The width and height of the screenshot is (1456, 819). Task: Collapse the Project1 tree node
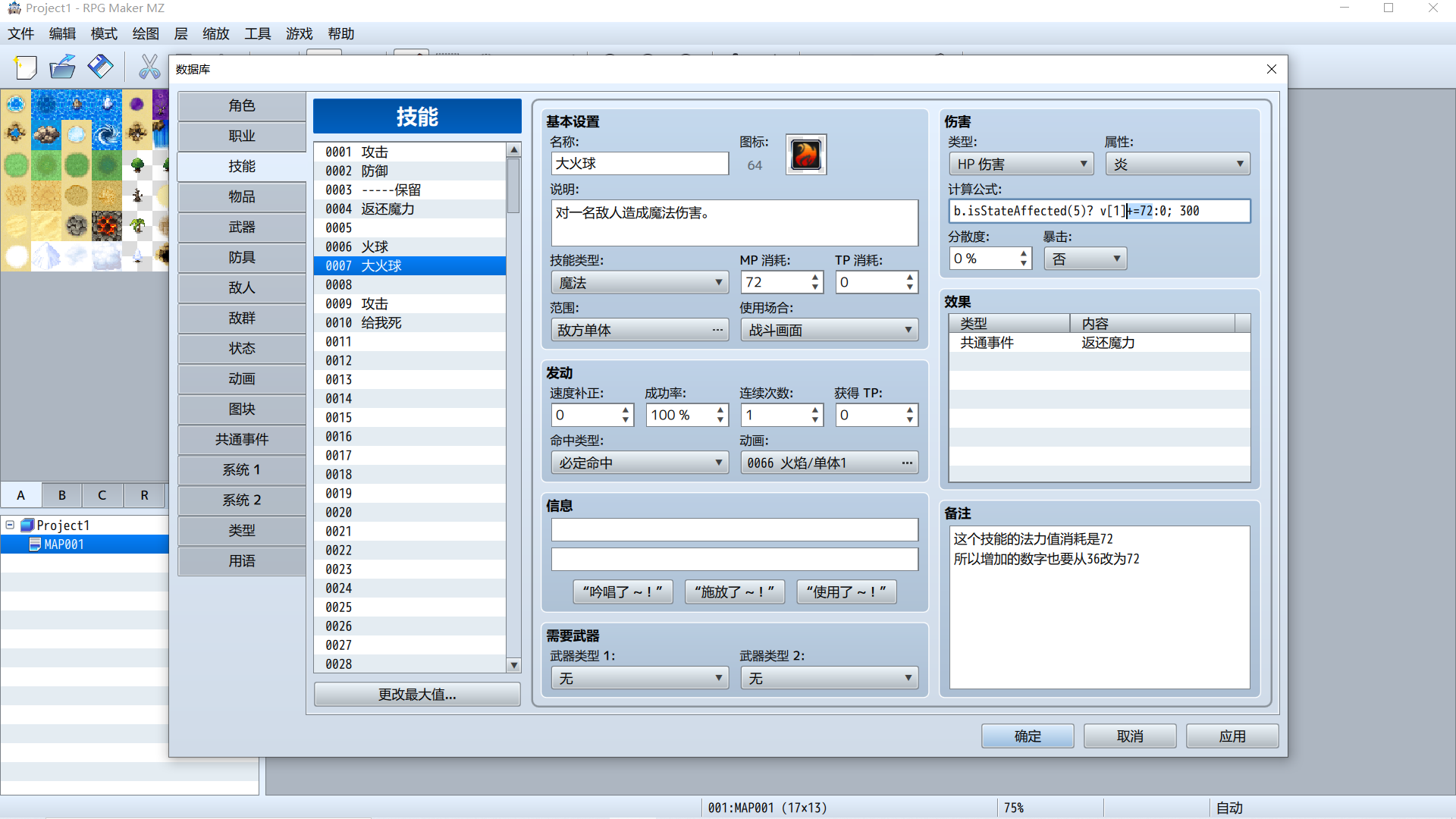[x=10, y=525]
